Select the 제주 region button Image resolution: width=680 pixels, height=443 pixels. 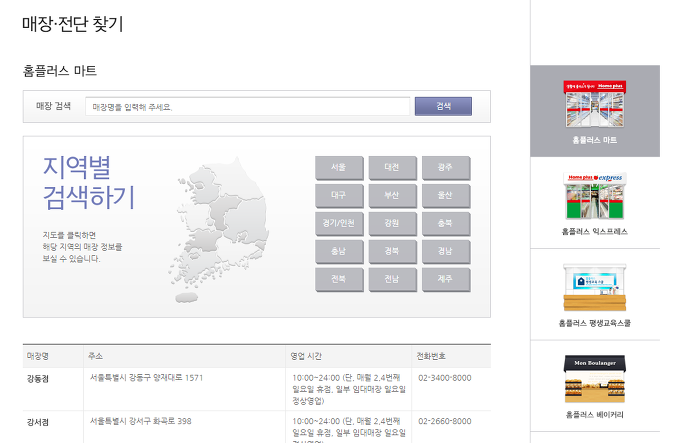click(446, 280)
